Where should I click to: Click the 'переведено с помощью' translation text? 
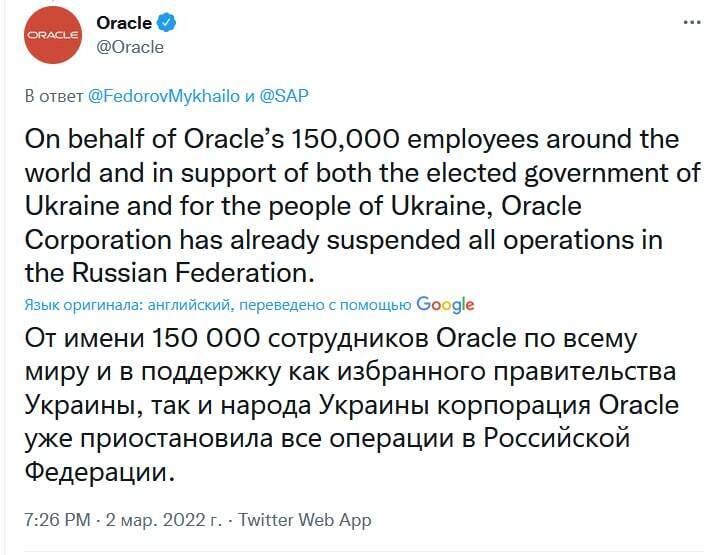coord(328,304)
